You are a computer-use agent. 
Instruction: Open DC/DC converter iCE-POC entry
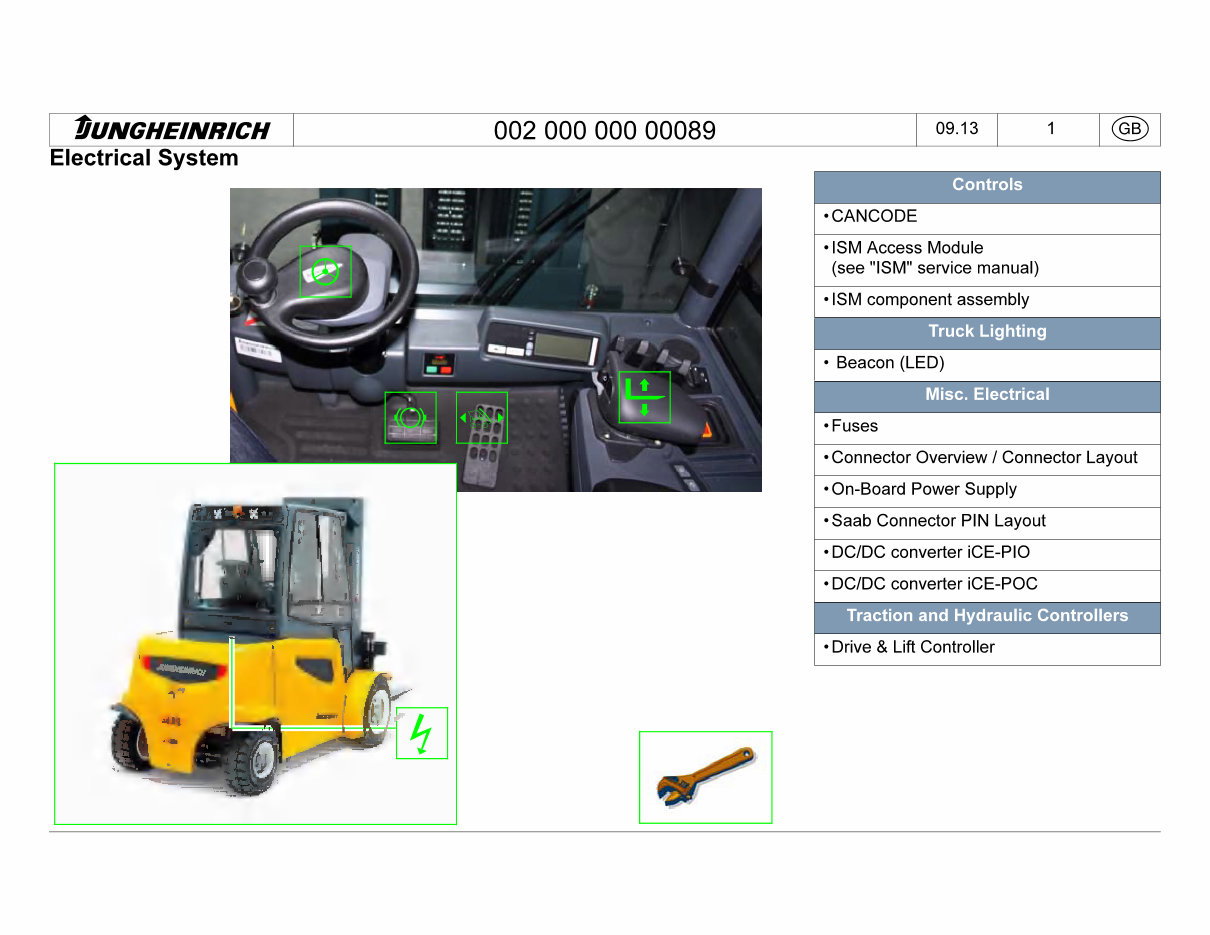click(987, 586)
